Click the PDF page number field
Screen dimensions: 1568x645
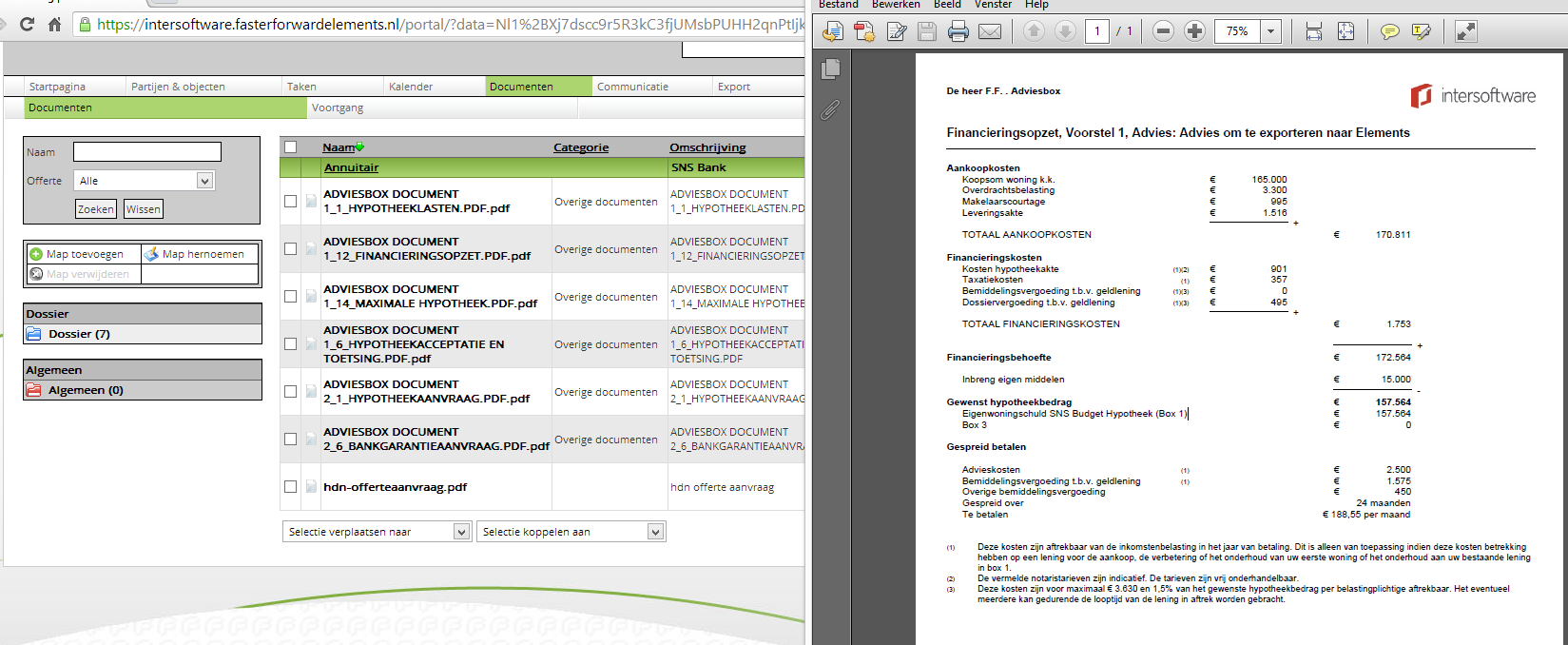click(1096, 31)
